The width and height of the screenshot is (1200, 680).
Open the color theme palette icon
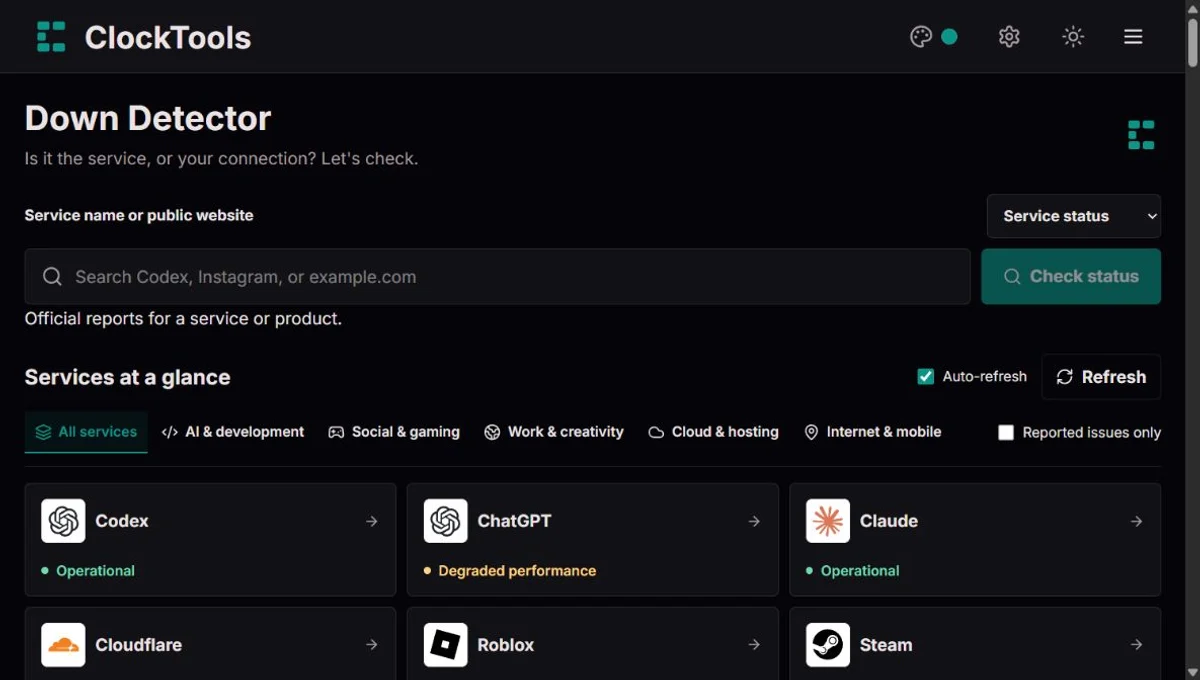point(921,37)
